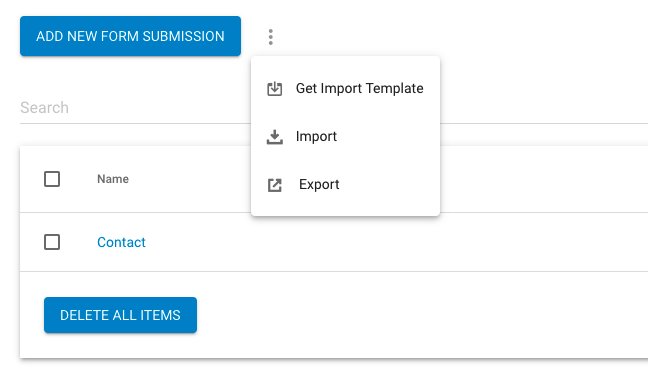Focus the Search input field
The width and height of the screenshot is (648, 375).
pos(135,108)
